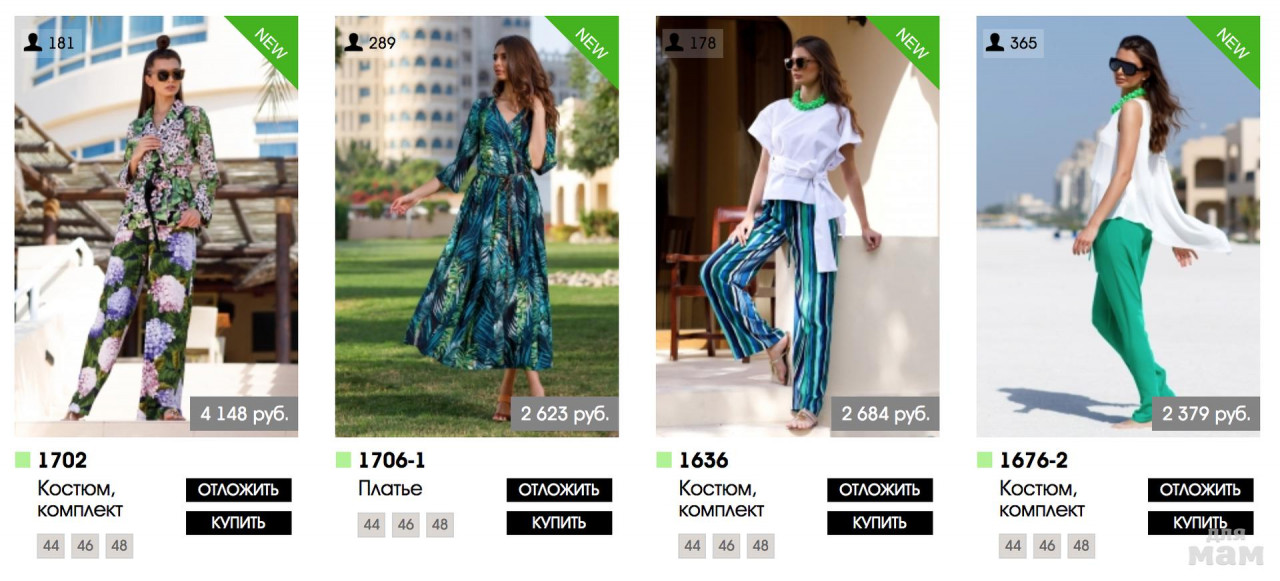This screenshot has height=581, width=1280.
Task: Select size 46 for dress 1706-1
Action: pos(406,525)
